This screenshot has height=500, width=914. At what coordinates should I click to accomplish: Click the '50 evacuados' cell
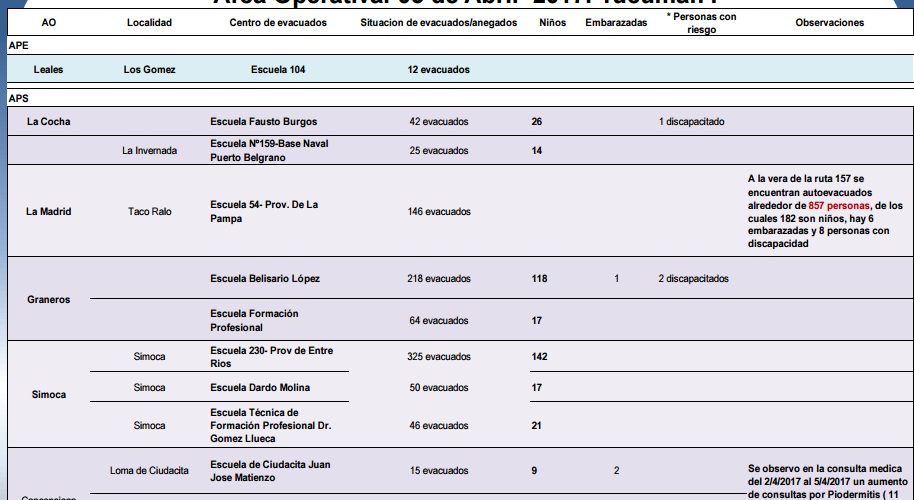(438, 388)
